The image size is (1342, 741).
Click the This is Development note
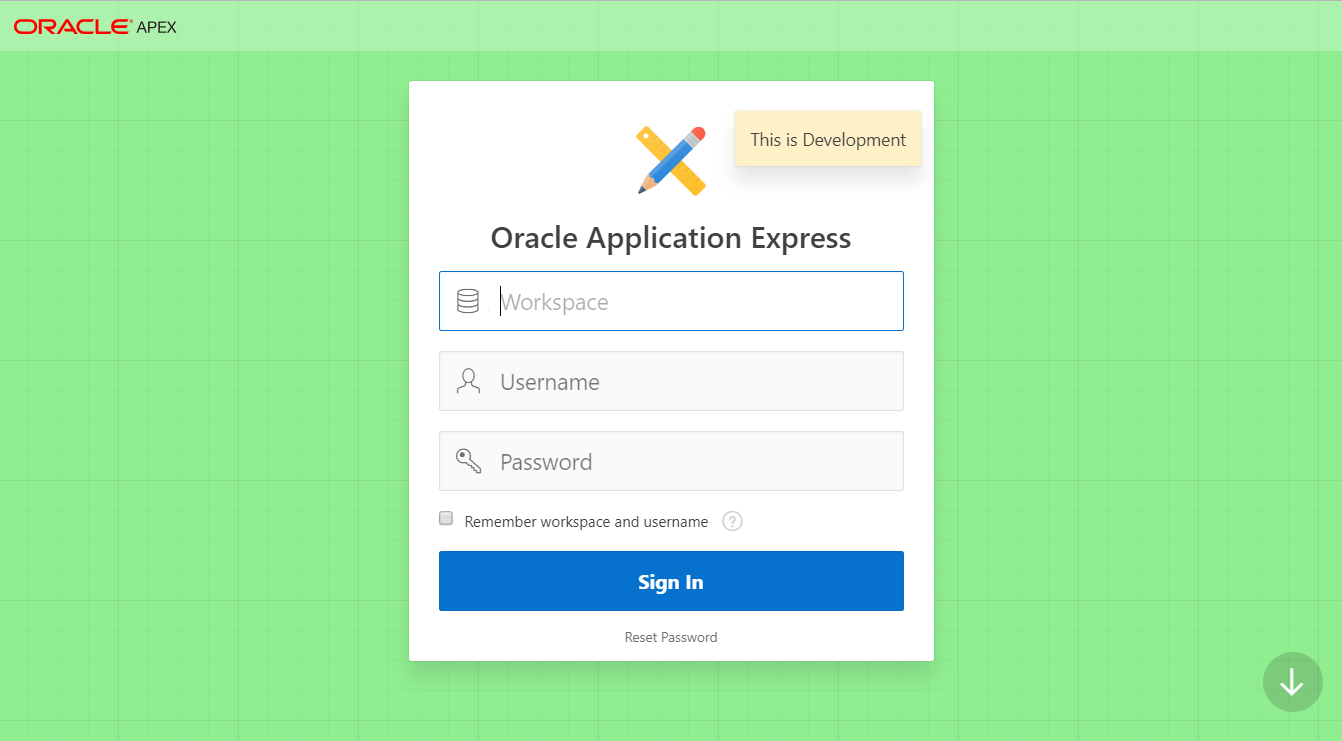point(828,139)
